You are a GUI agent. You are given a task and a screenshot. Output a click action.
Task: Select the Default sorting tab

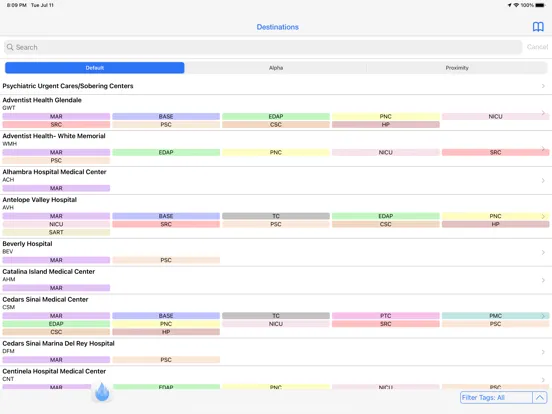coord(95,68)
